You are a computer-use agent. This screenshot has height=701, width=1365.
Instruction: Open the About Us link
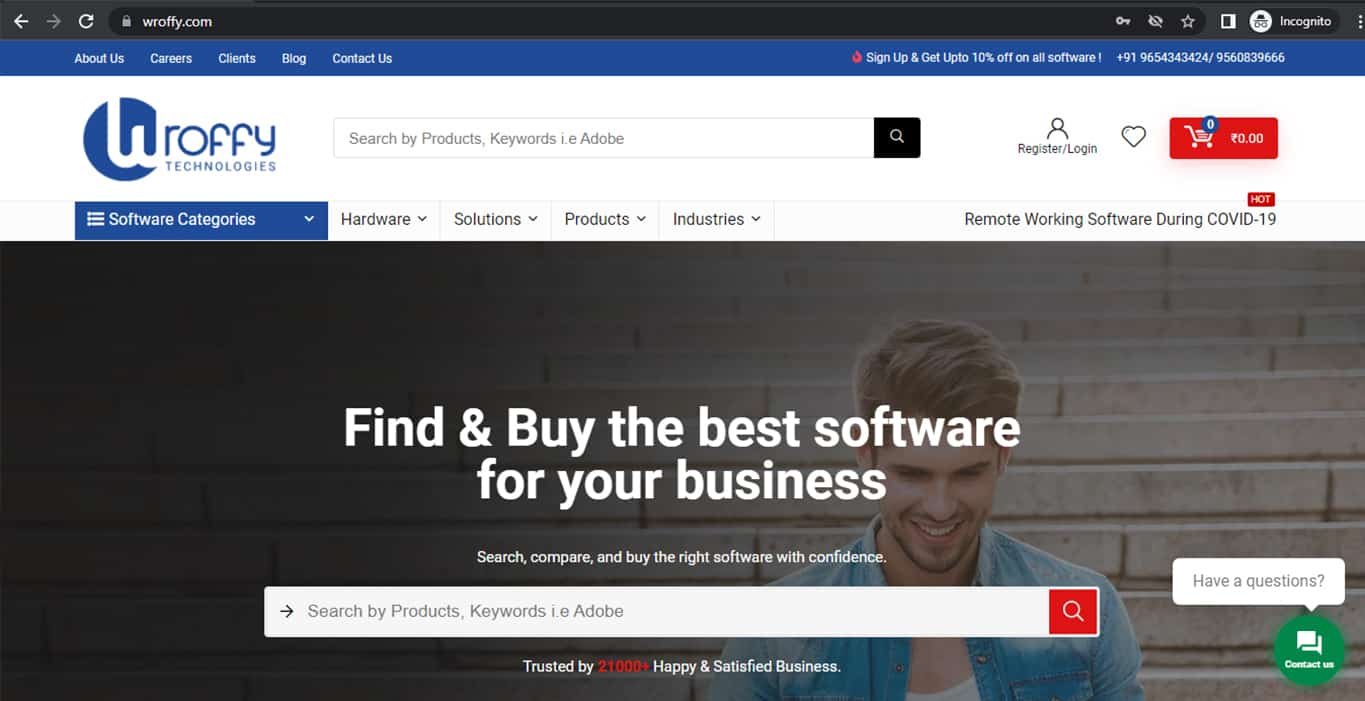pyautogui.click(x=99, y=58)
